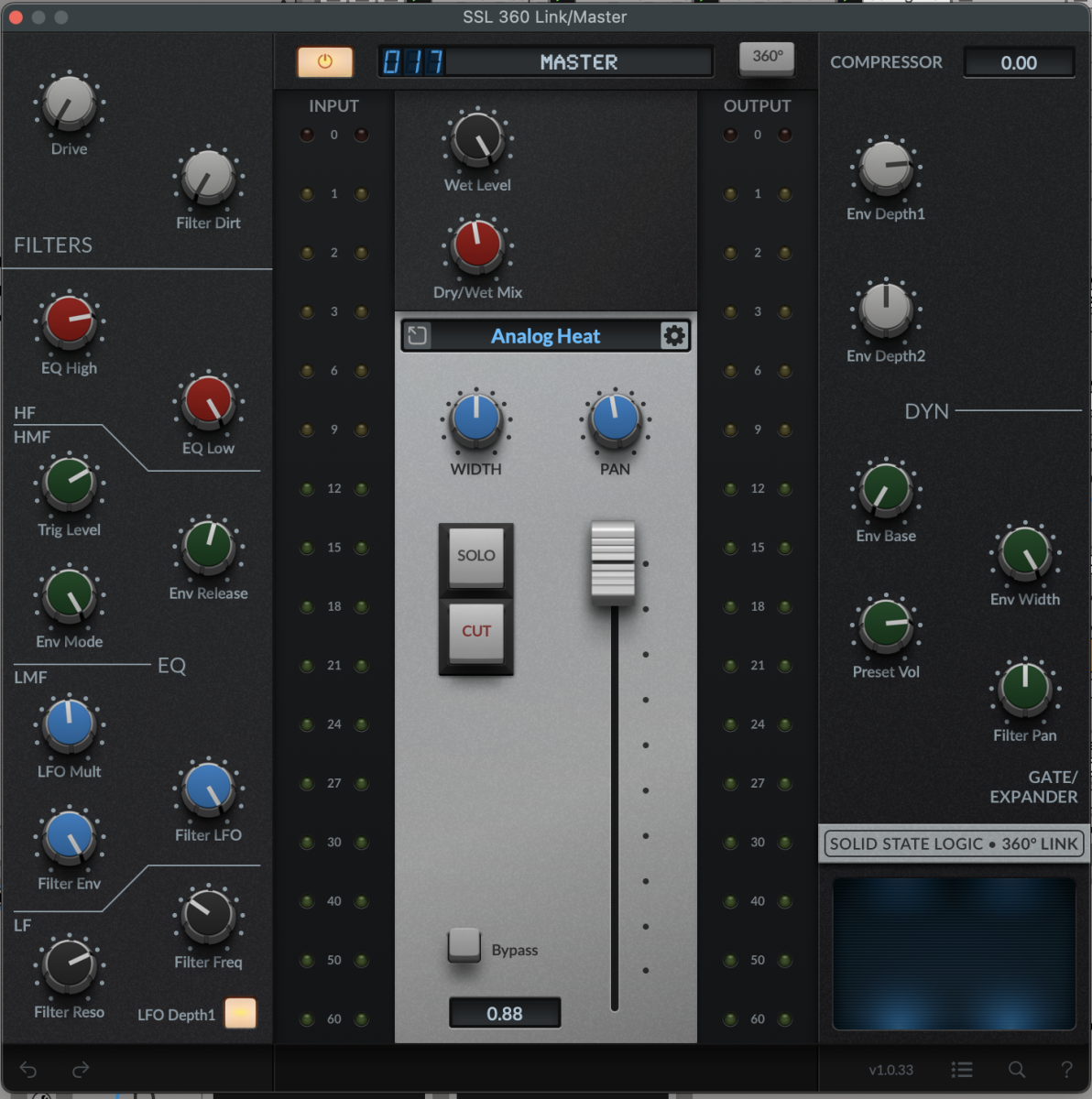Toggle the LFO Depth1 yellow button
This screenshot has width=1092, height=1099.
(x=240, y=1013)
